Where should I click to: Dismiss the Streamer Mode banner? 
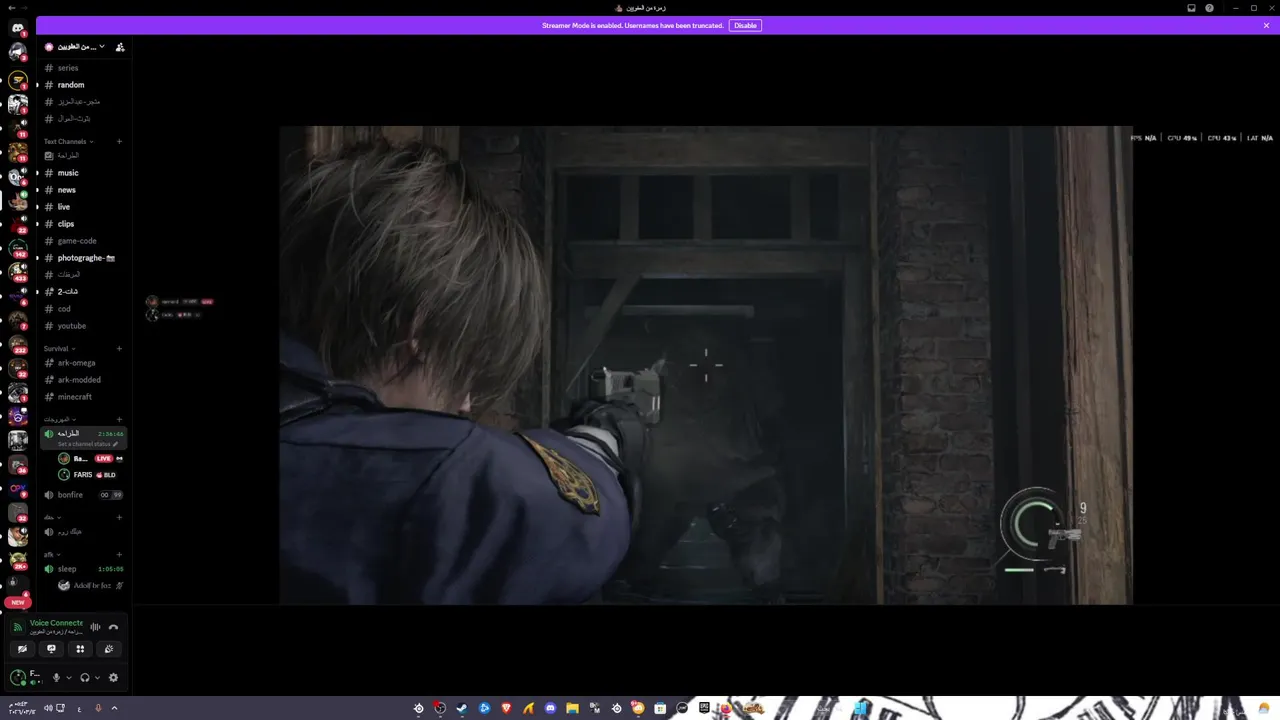pyautogui.click(x=1266, y=25)
